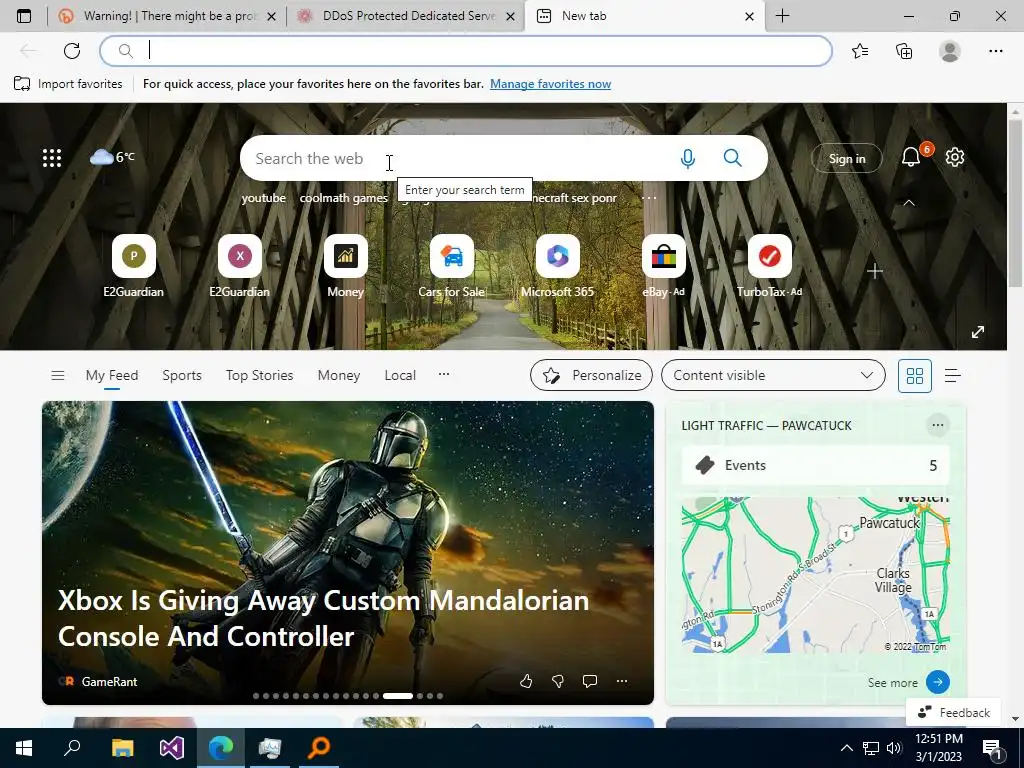Switch to DDoS Protected Dedicated Server tab

405,16
